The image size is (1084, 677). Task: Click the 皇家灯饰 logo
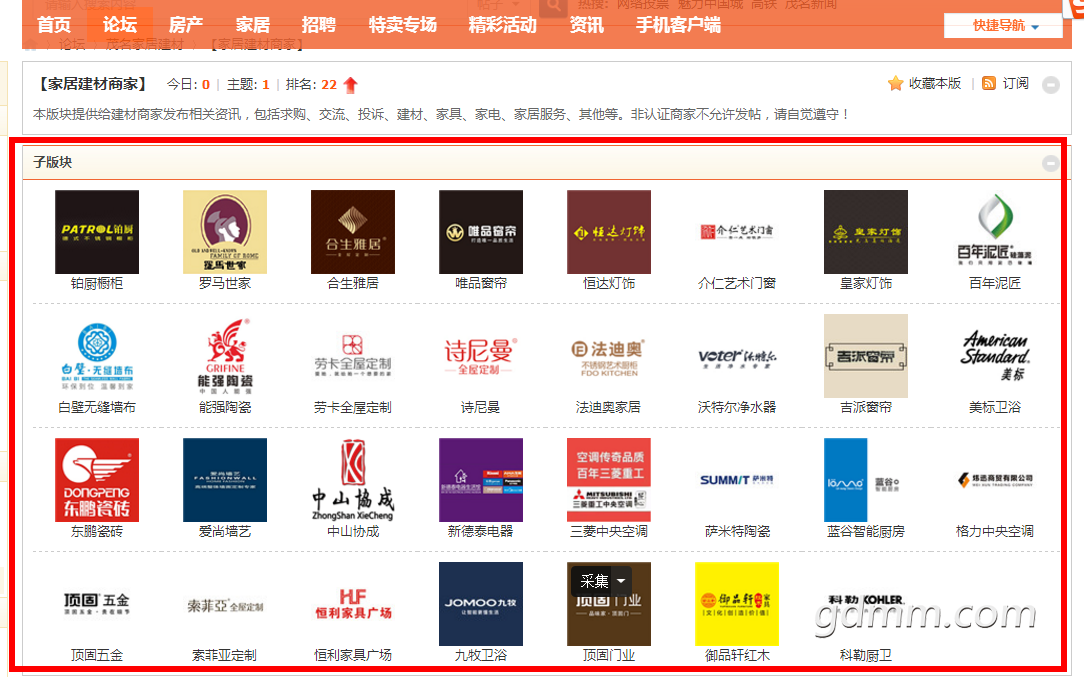click(866, 232)
